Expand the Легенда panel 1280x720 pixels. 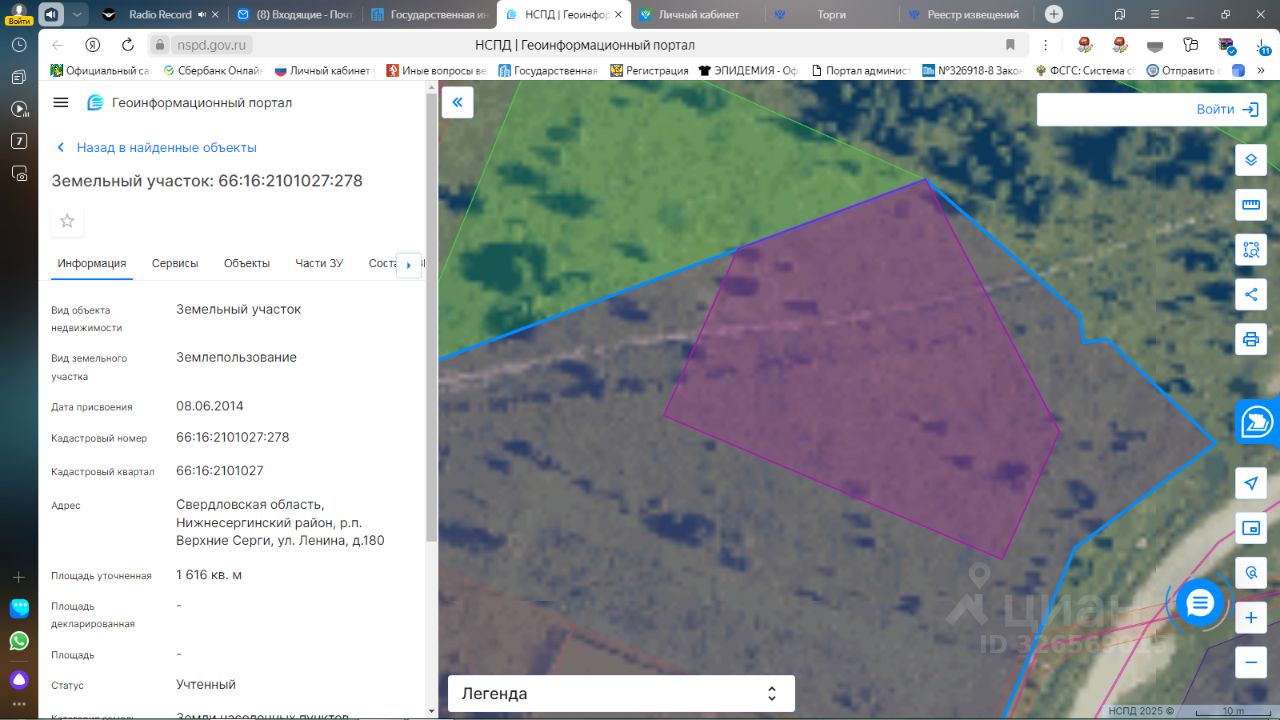coord(621,693)
